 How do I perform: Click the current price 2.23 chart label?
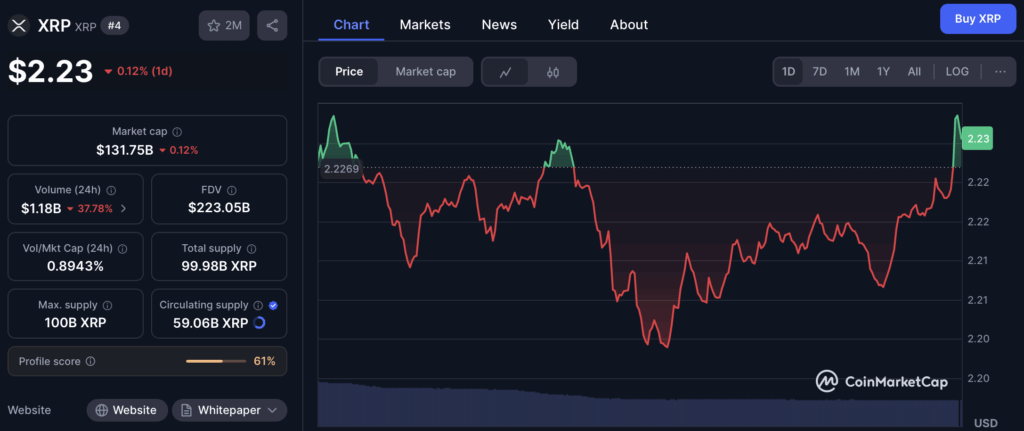(x=978, y=138)
